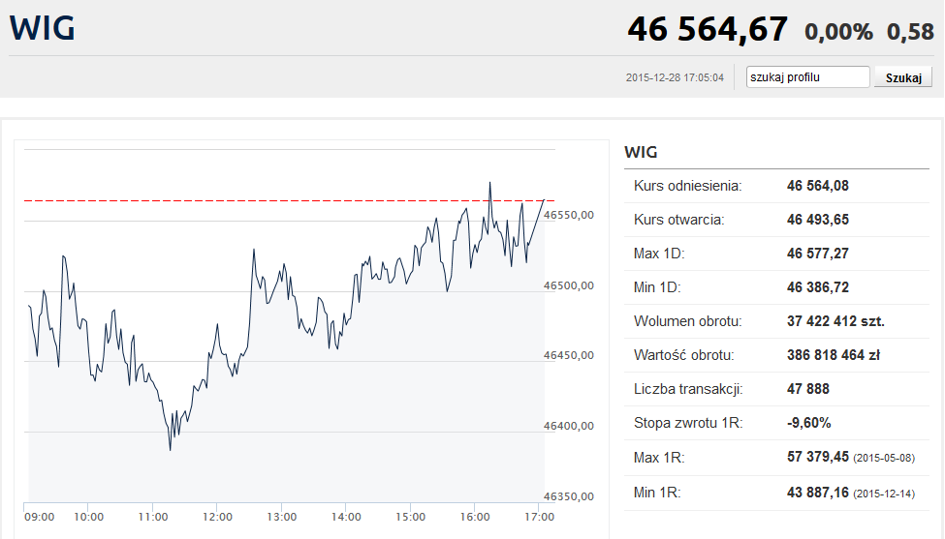Select the opening value 46 493,65
This screenshot has width=945, height=539.
817,219
